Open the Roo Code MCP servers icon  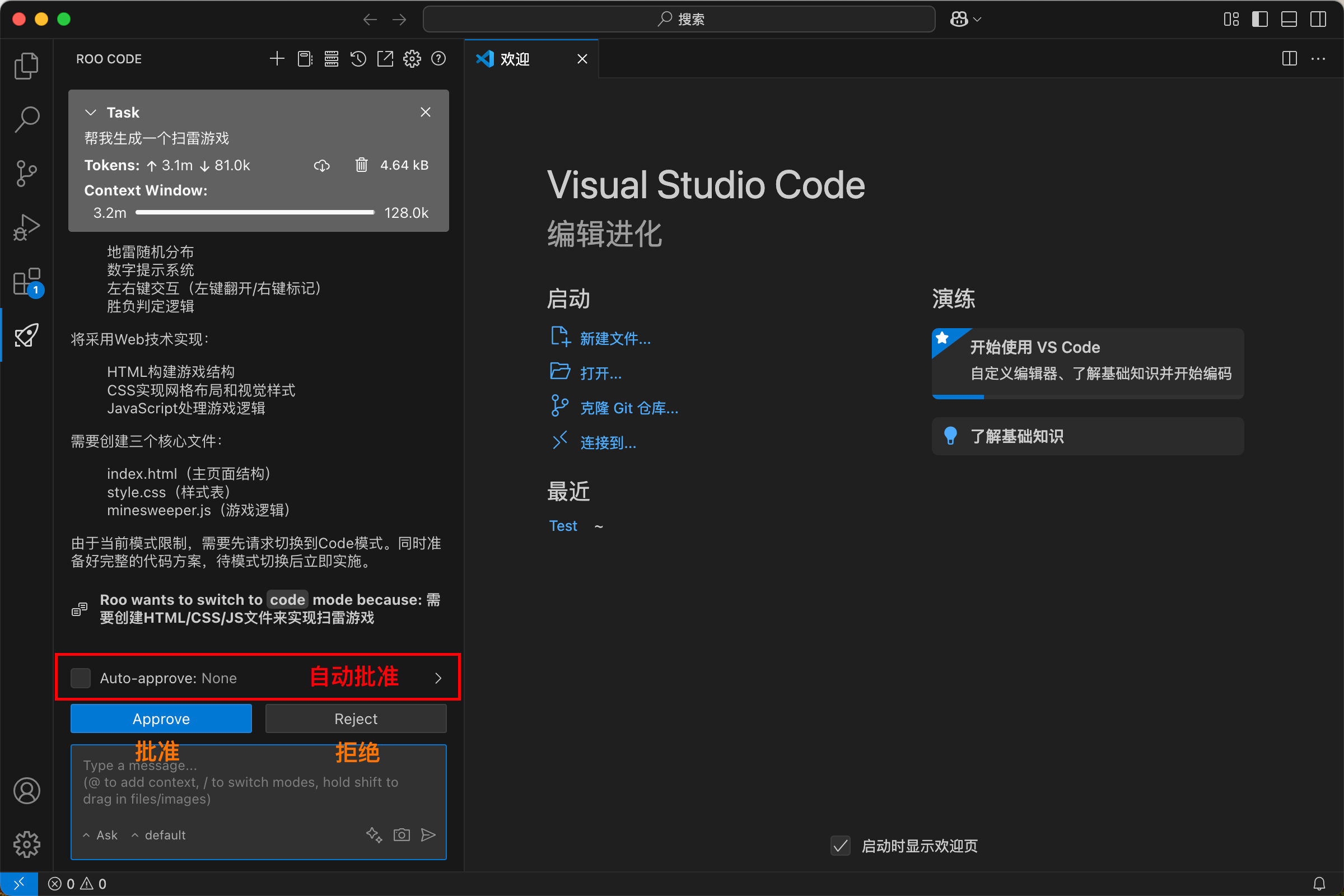[x=332, y=58]
